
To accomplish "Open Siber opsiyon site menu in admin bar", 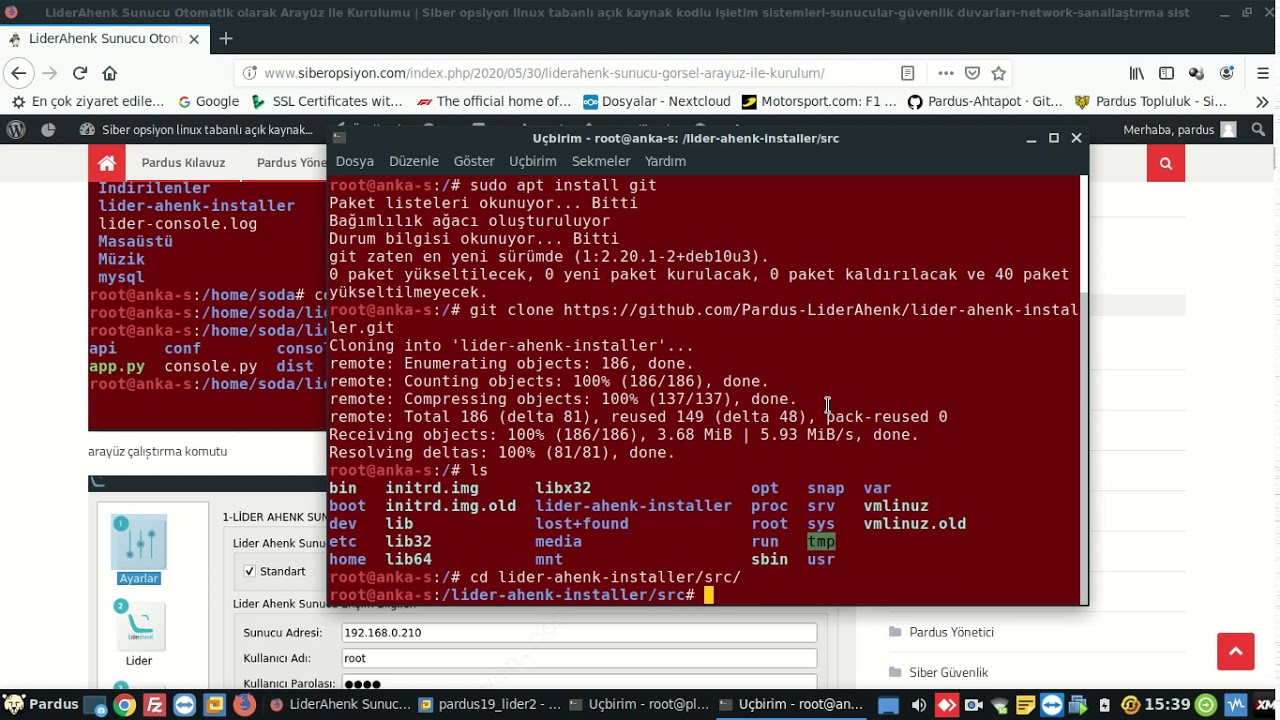I will pos(196,130).
